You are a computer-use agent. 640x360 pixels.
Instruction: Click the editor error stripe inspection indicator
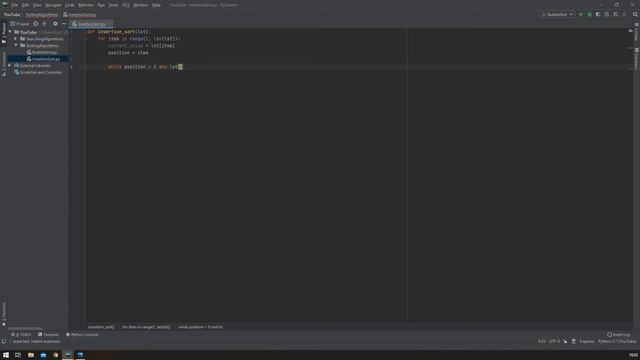(x=631, y=31)
